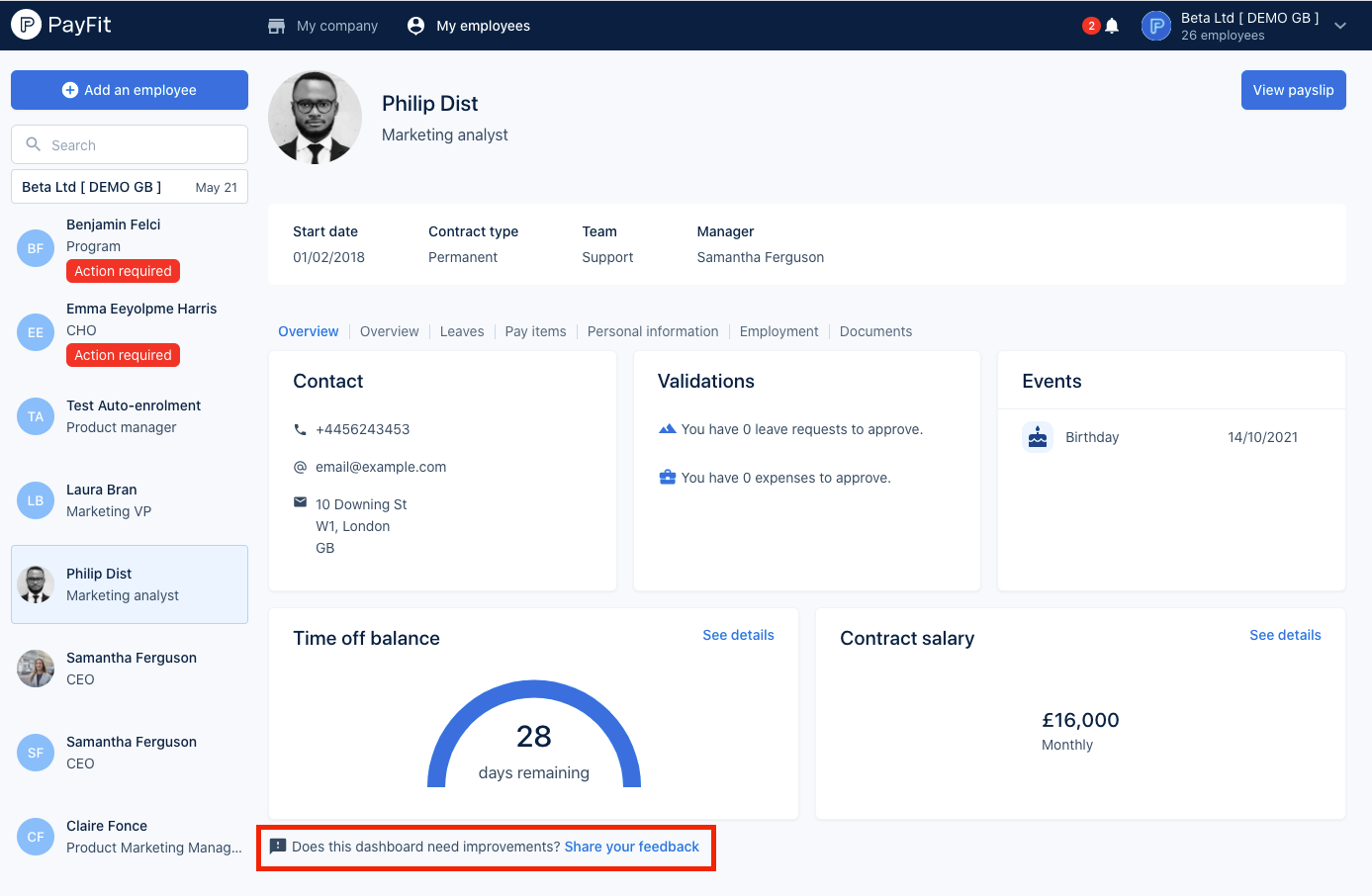Select Philip Dist in the employee list

(130, 584)
